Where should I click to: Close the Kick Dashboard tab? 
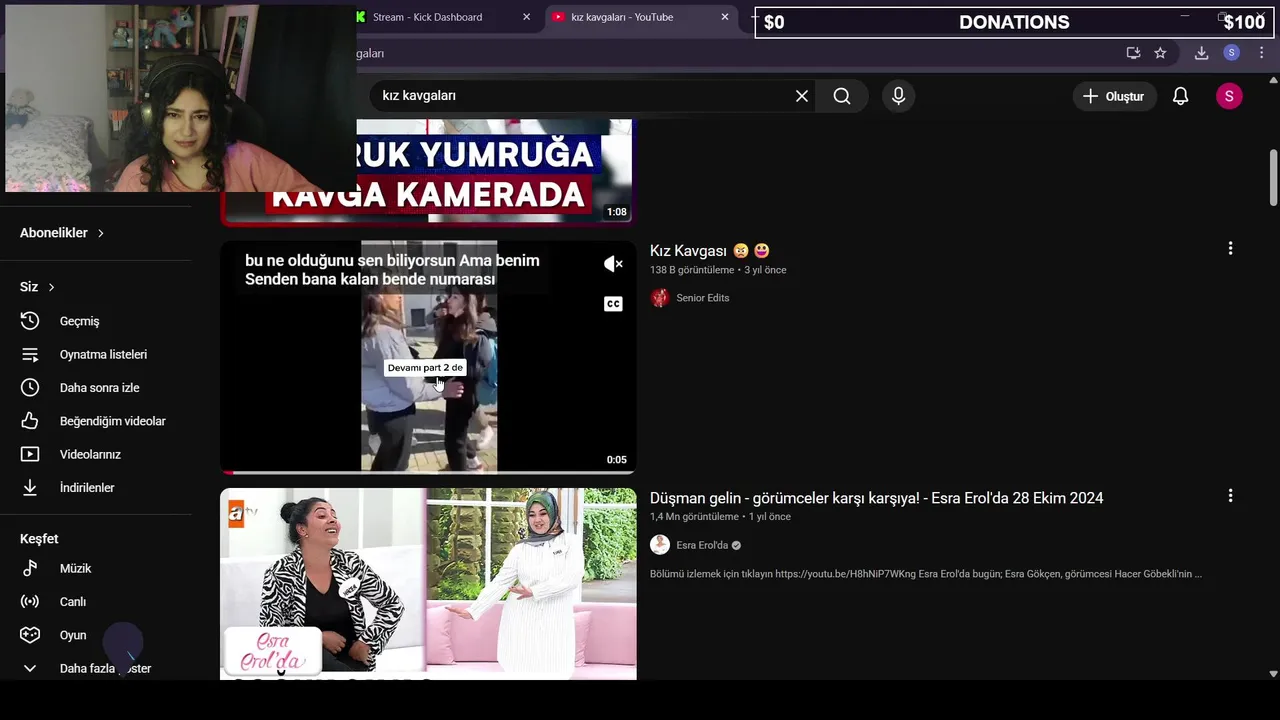pos(526,17)
